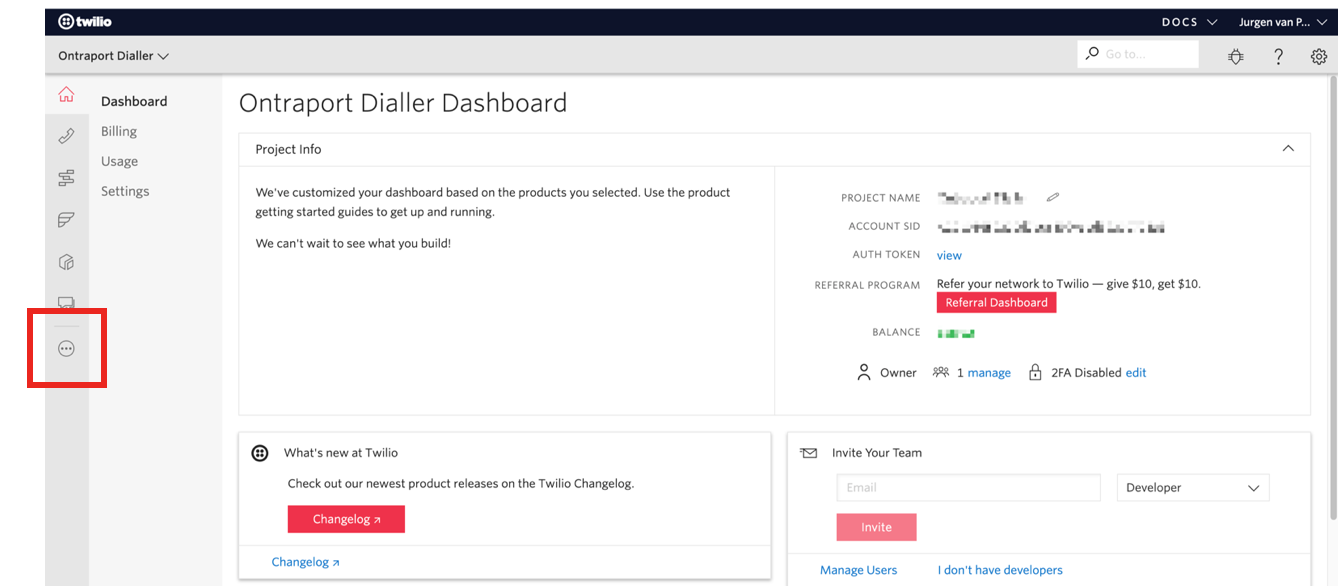Click the ACCOUNT SID label
This screenshot has height=586, width=1338.
coord(884,227)
